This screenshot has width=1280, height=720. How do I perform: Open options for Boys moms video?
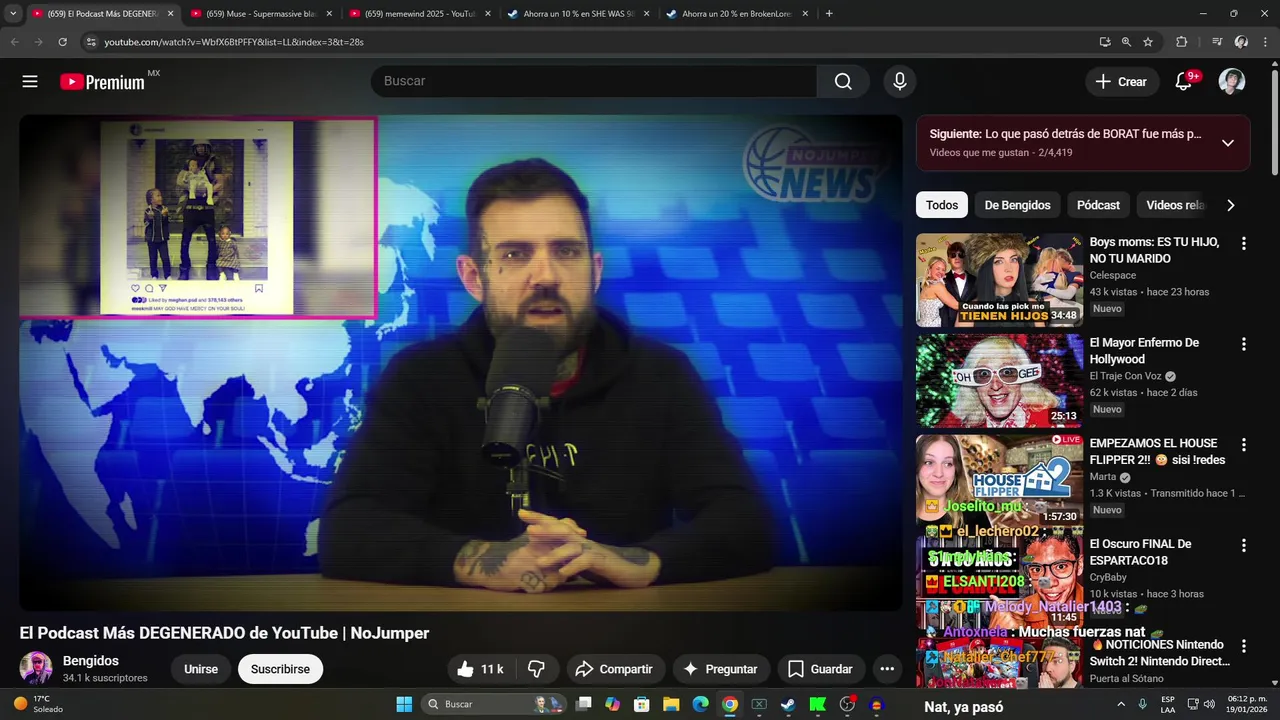[x=1244, y=243]
